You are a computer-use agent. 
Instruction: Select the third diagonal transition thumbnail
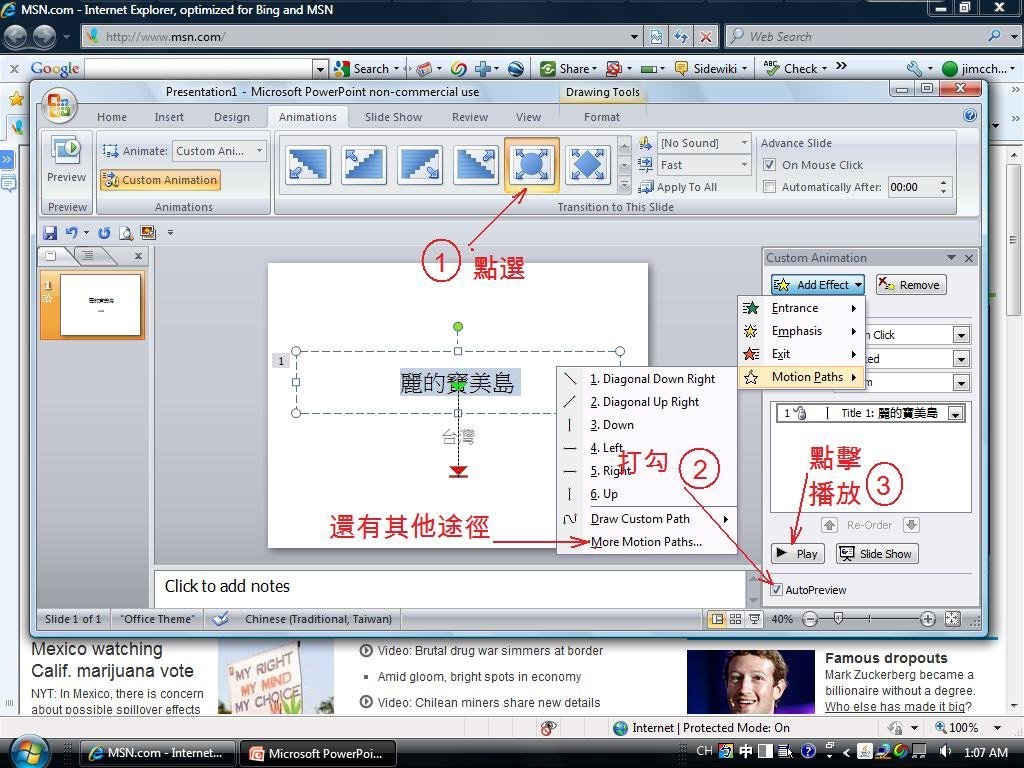coord(420,163)
